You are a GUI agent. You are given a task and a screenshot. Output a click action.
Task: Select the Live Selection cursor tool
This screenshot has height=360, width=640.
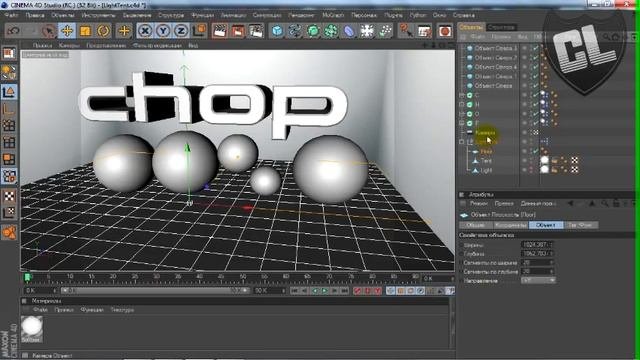(49, 31)
